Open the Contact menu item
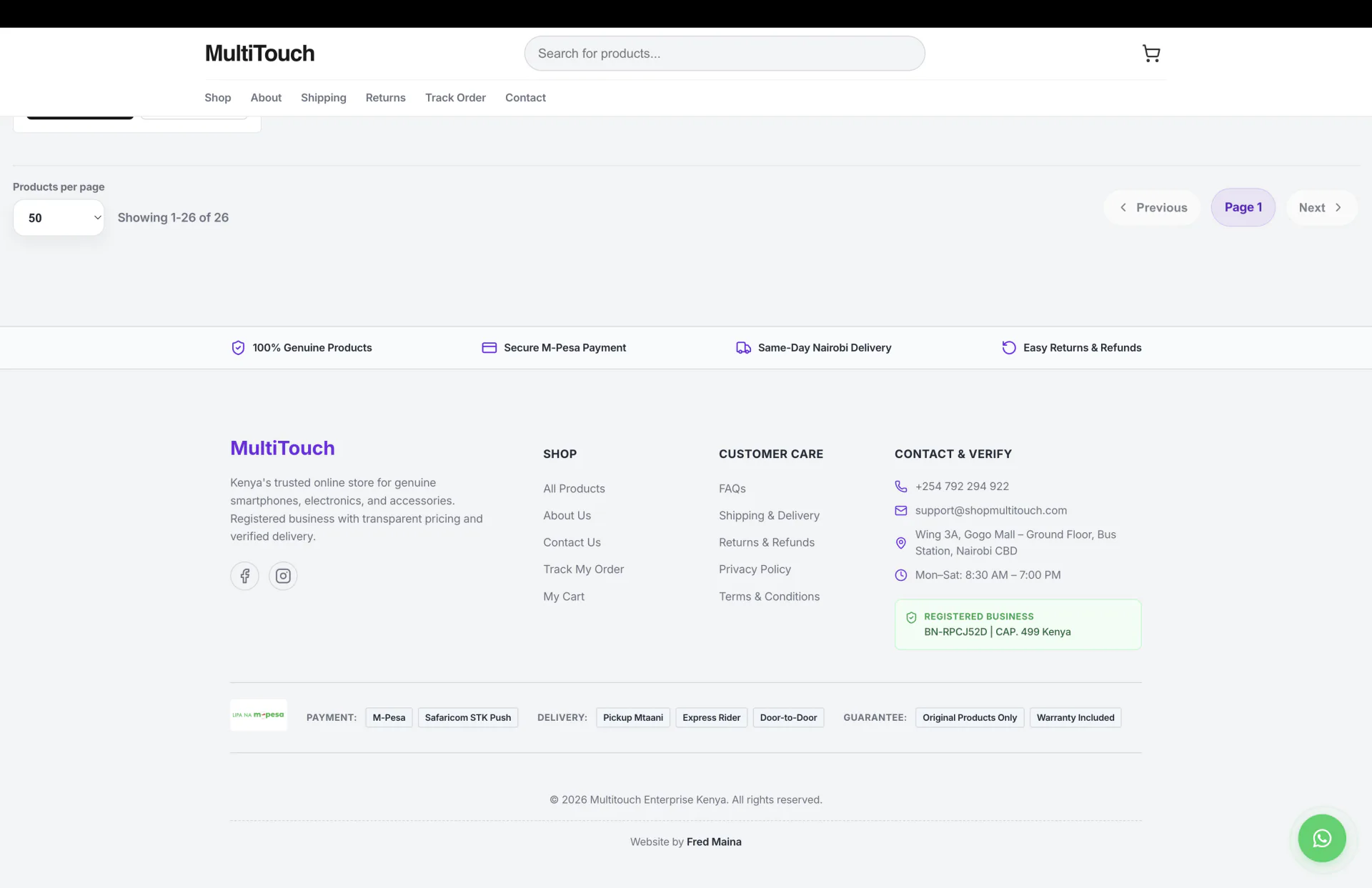The width and height of the screenshot is (1372, 888). pos(525,98)
